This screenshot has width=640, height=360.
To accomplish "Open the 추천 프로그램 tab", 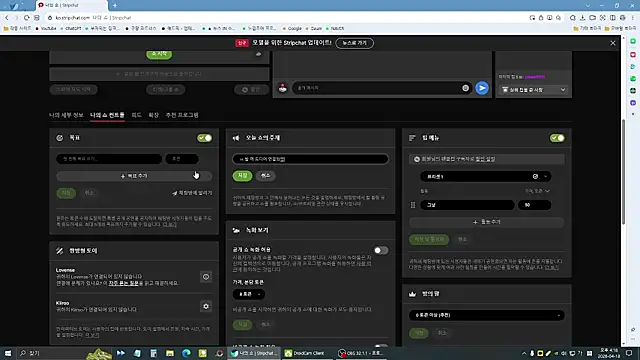I will pos(182,115).
